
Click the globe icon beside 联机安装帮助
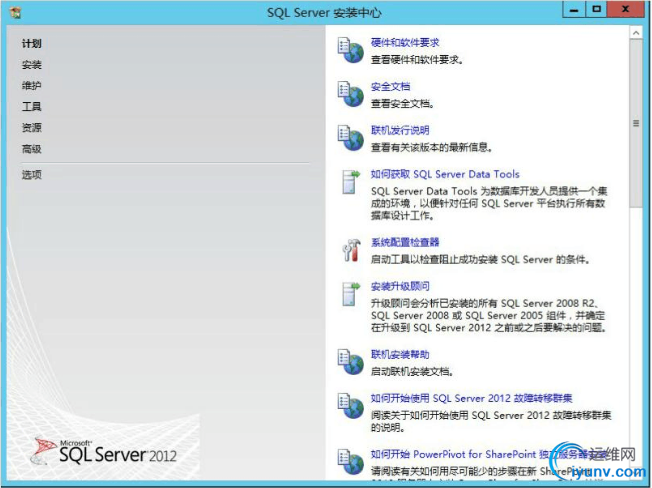click(x=351, y=362)
